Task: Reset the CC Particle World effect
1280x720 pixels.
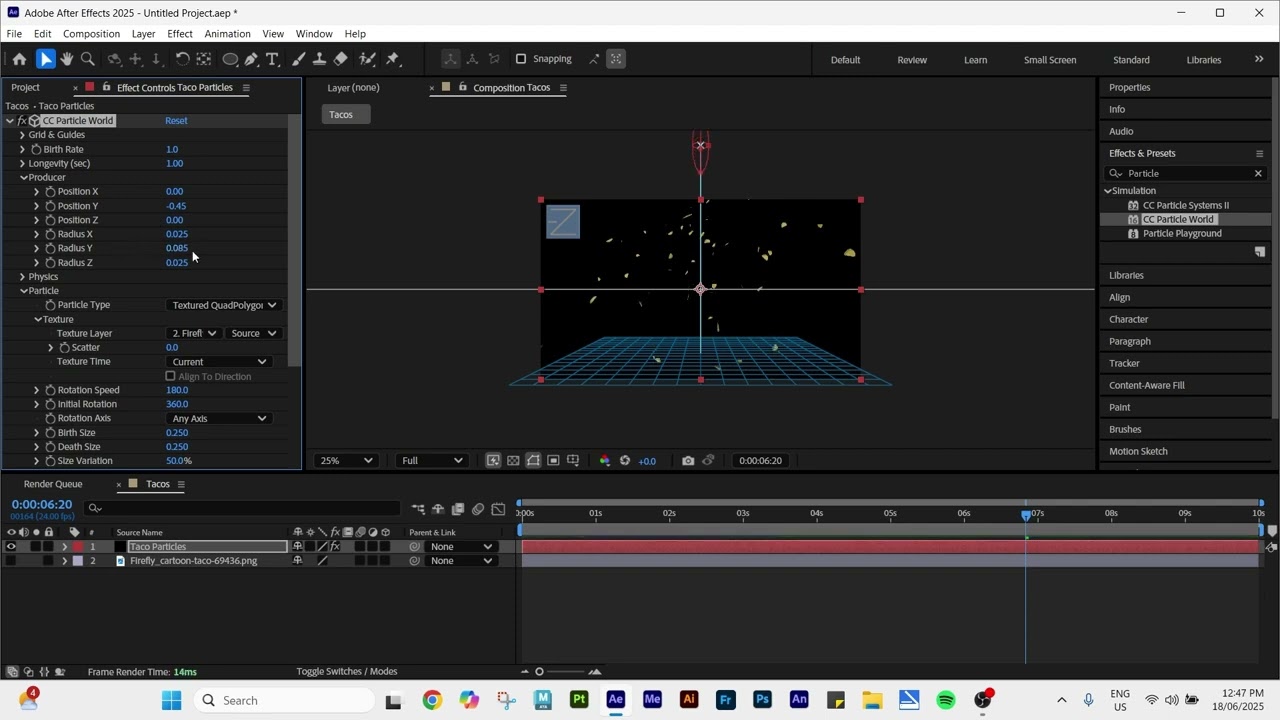Action: point(176,121)
